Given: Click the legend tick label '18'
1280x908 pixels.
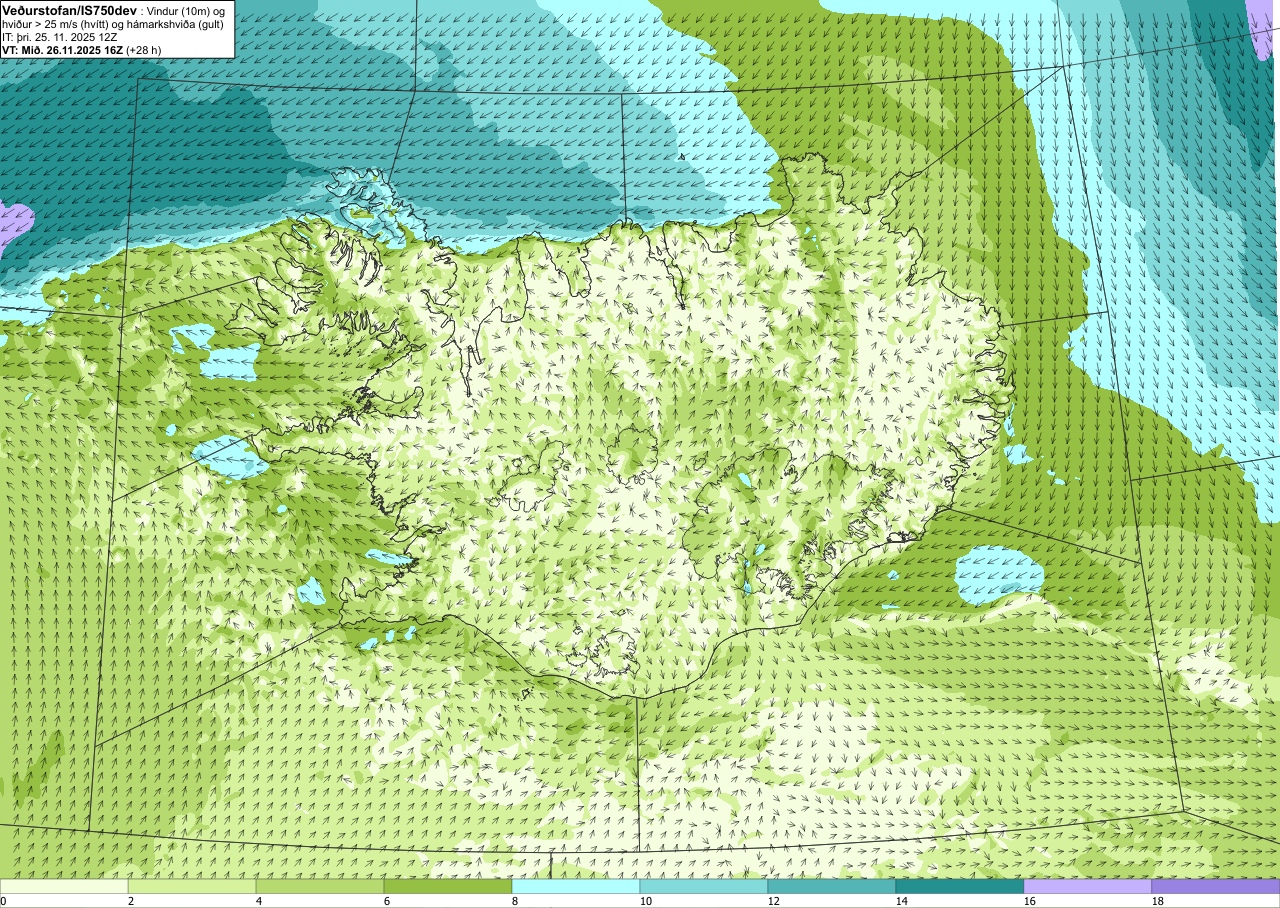Looking at the screenshot, I should pos(1158,901).
